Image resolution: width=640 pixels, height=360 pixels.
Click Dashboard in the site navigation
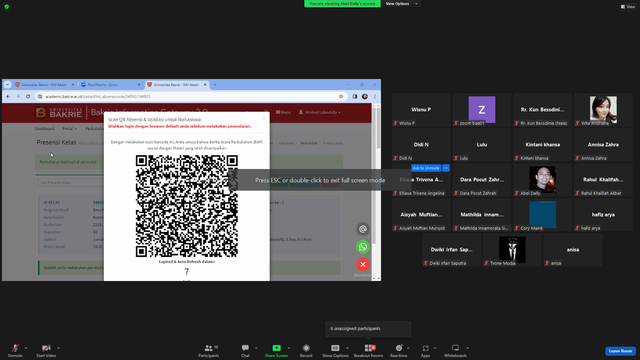[x=44, y=129]
